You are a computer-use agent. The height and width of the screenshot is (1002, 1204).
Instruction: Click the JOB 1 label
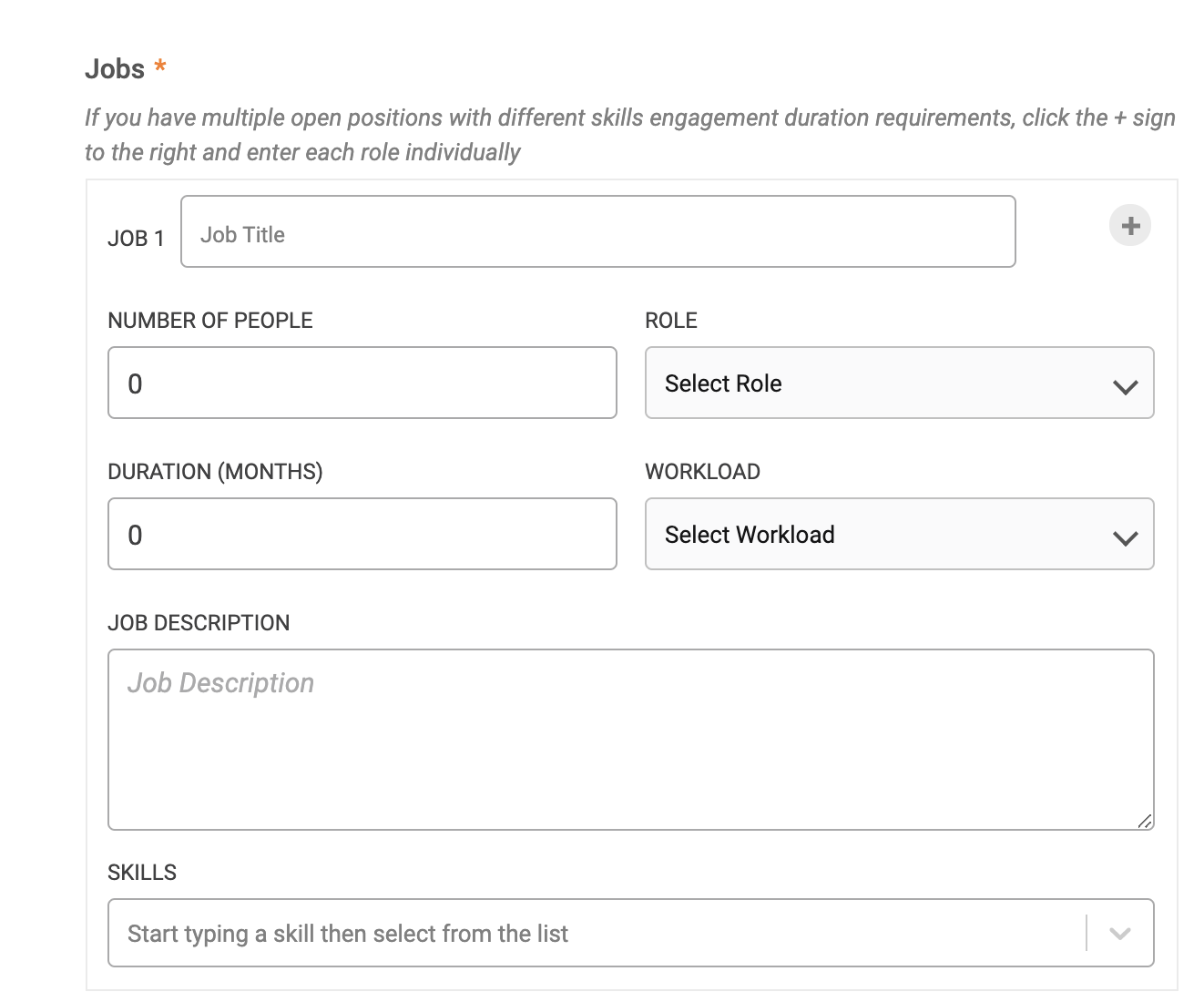pyautogui.click(x=136, y=239)
